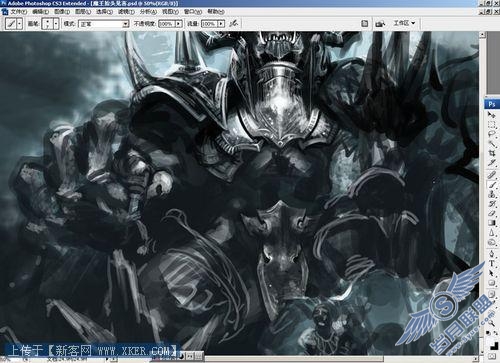Open the 帮助 (Help) menu
This screenshot has height=363, width=500.
pos(215,12)
